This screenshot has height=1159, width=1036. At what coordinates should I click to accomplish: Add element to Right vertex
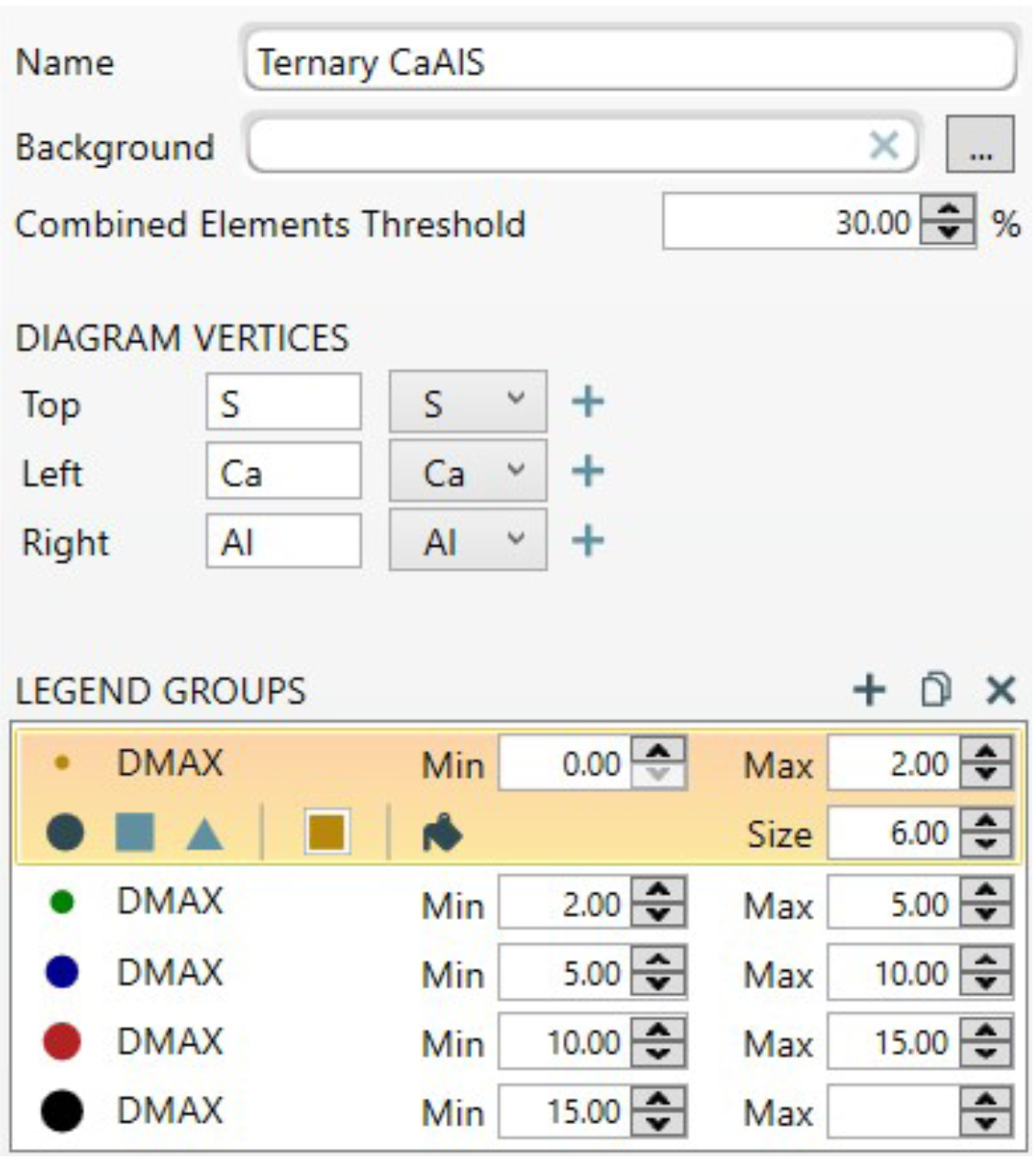point(588,541)
